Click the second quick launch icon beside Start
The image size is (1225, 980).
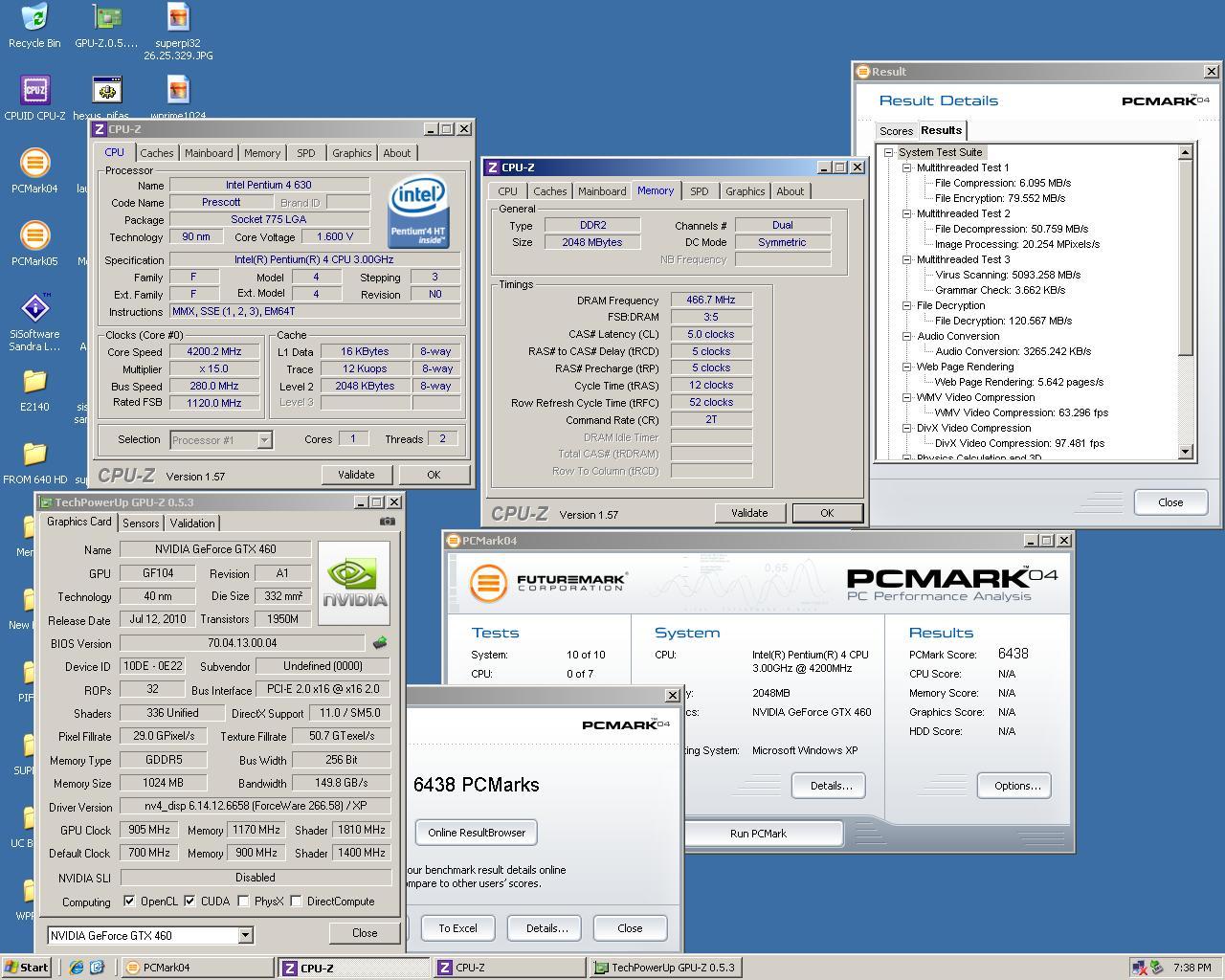pos(97,968)
